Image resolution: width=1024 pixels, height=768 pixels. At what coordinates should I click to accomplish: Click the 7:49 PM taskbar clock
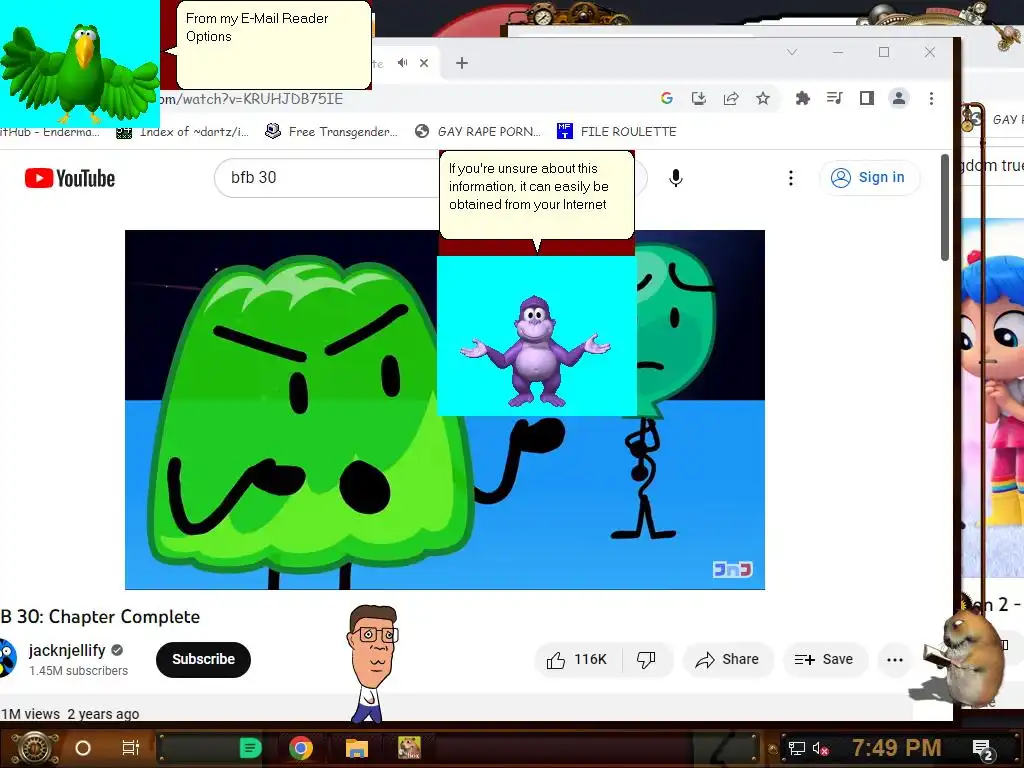tap(896, 748)
